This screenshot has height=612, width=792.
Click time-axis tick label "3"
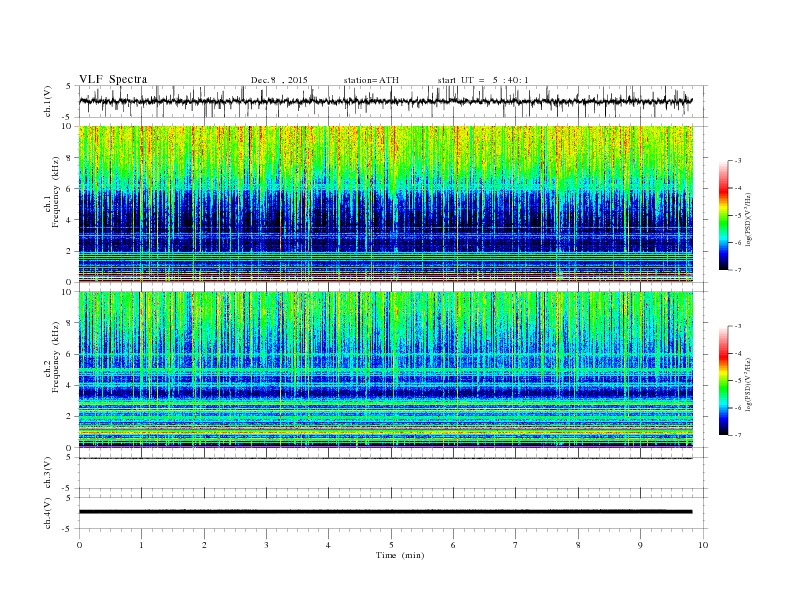click(266, 545)
